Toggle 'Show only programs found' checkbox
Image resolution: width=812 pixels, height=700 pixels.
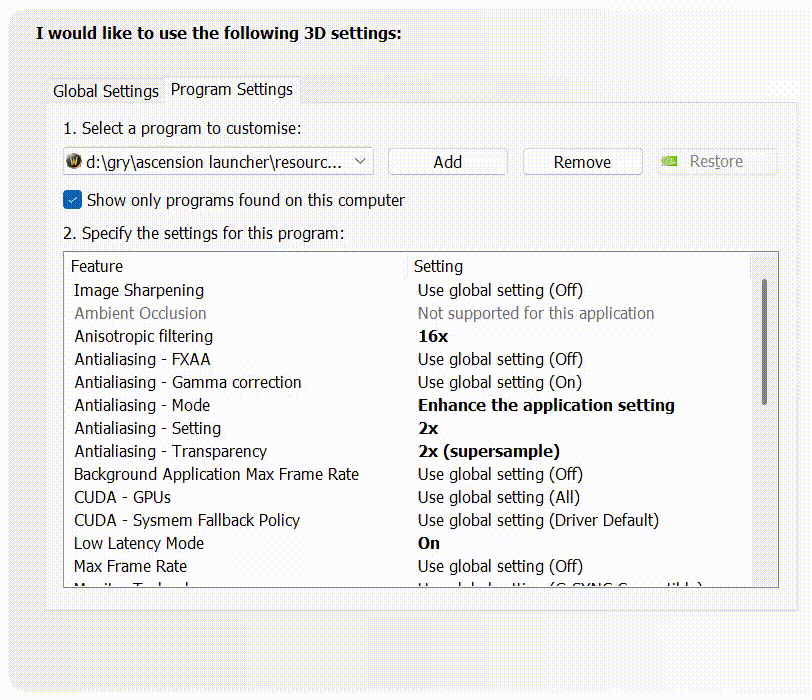click(x=72, y=200)
